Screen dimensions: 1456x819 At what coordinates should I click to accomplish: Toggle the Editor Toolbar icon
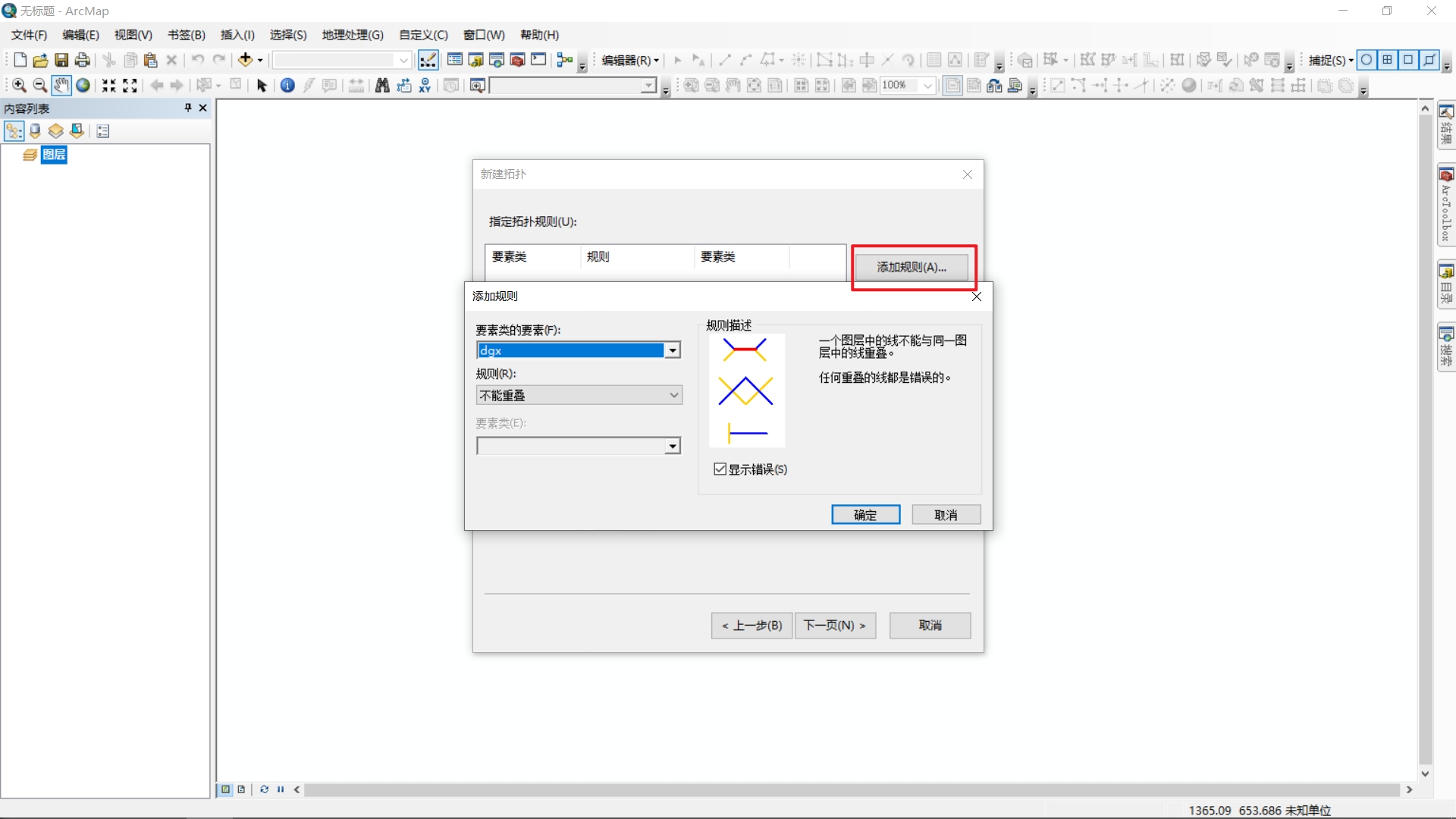428,60
